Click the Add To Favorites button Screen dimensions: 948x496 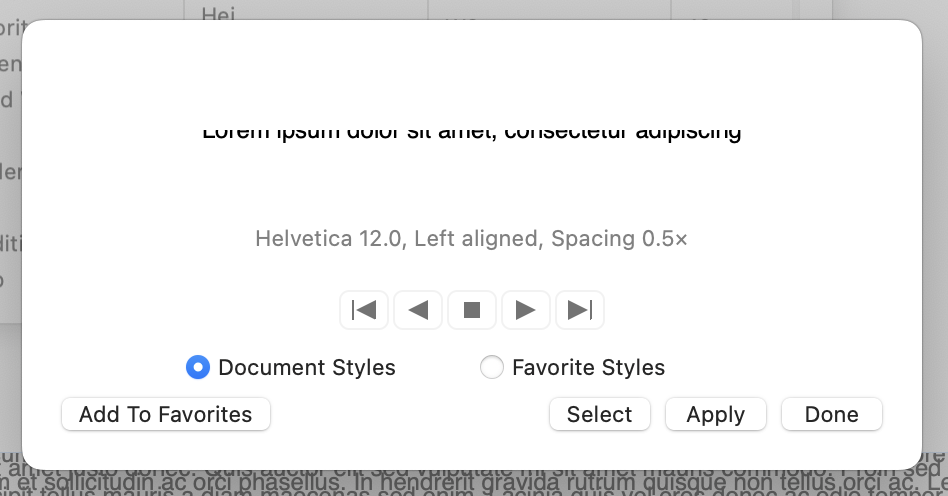(x=166, y=414)
